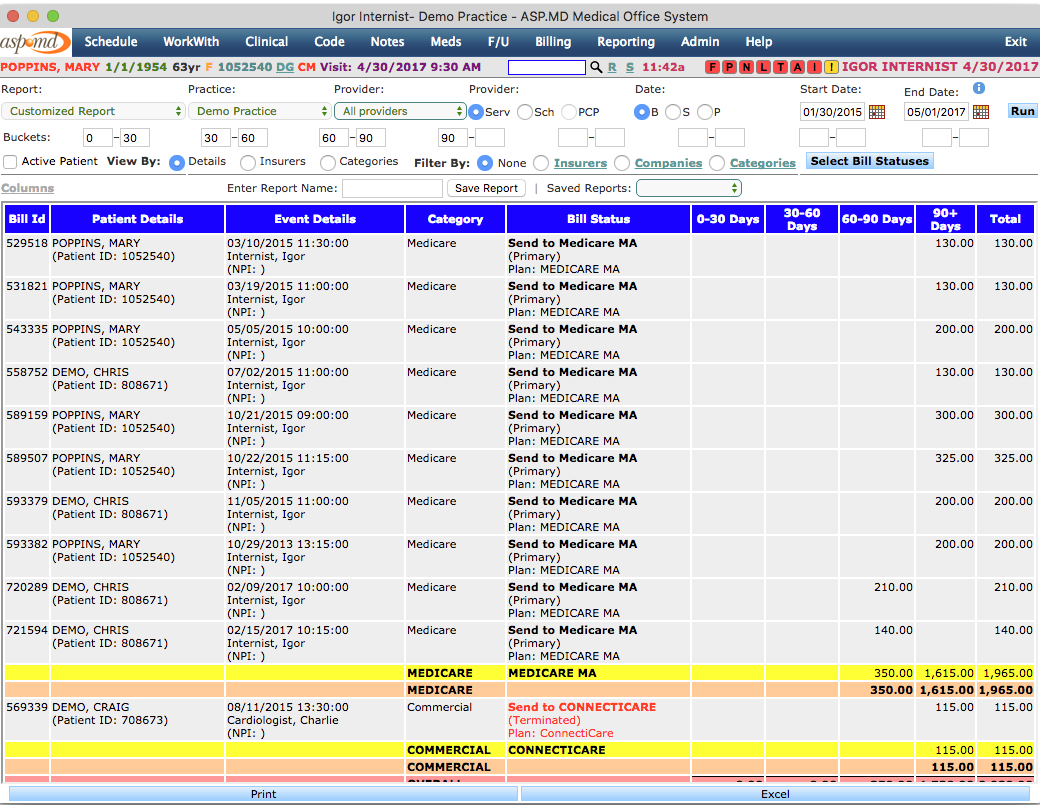This screenshot has width=1040, height=805.
Task: Click the Patient Details column header
Action: pos(137,219)
